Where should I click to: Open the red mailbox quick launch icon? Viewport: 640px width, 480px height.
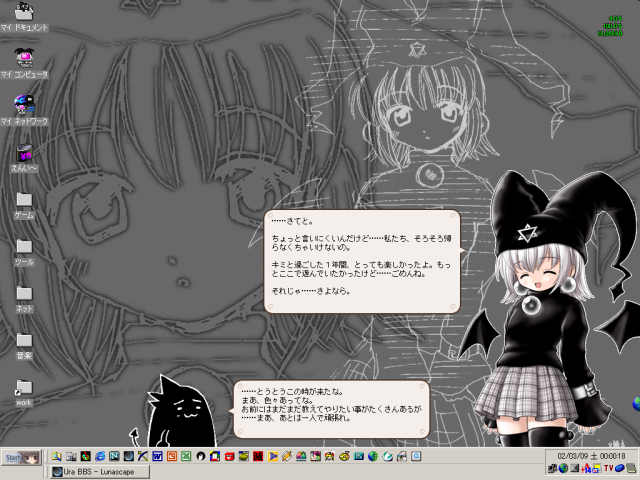[x=229, y=456]
